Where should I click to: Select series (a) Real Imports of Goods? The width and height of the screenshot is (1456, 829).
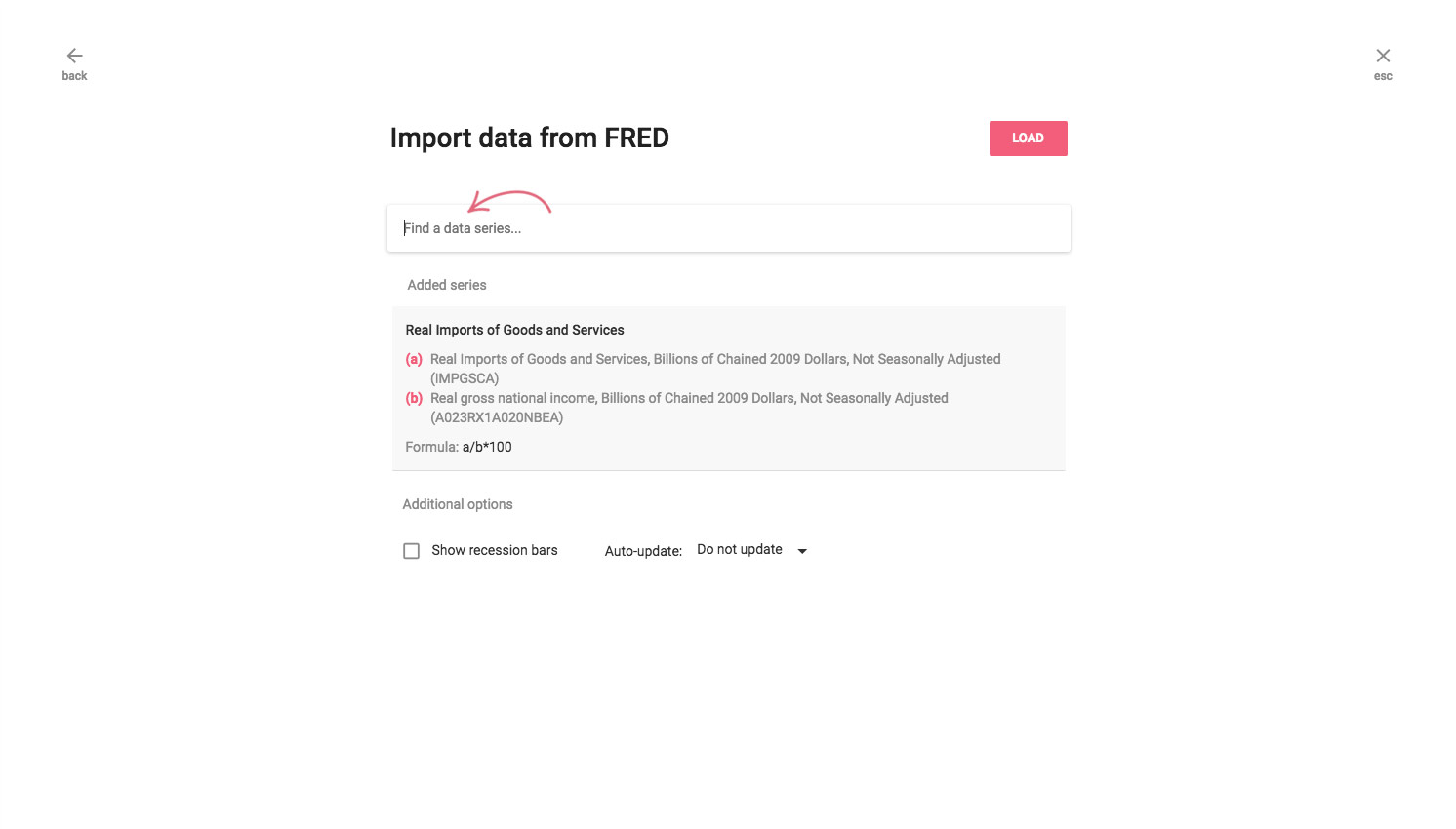tap(715, 369)
